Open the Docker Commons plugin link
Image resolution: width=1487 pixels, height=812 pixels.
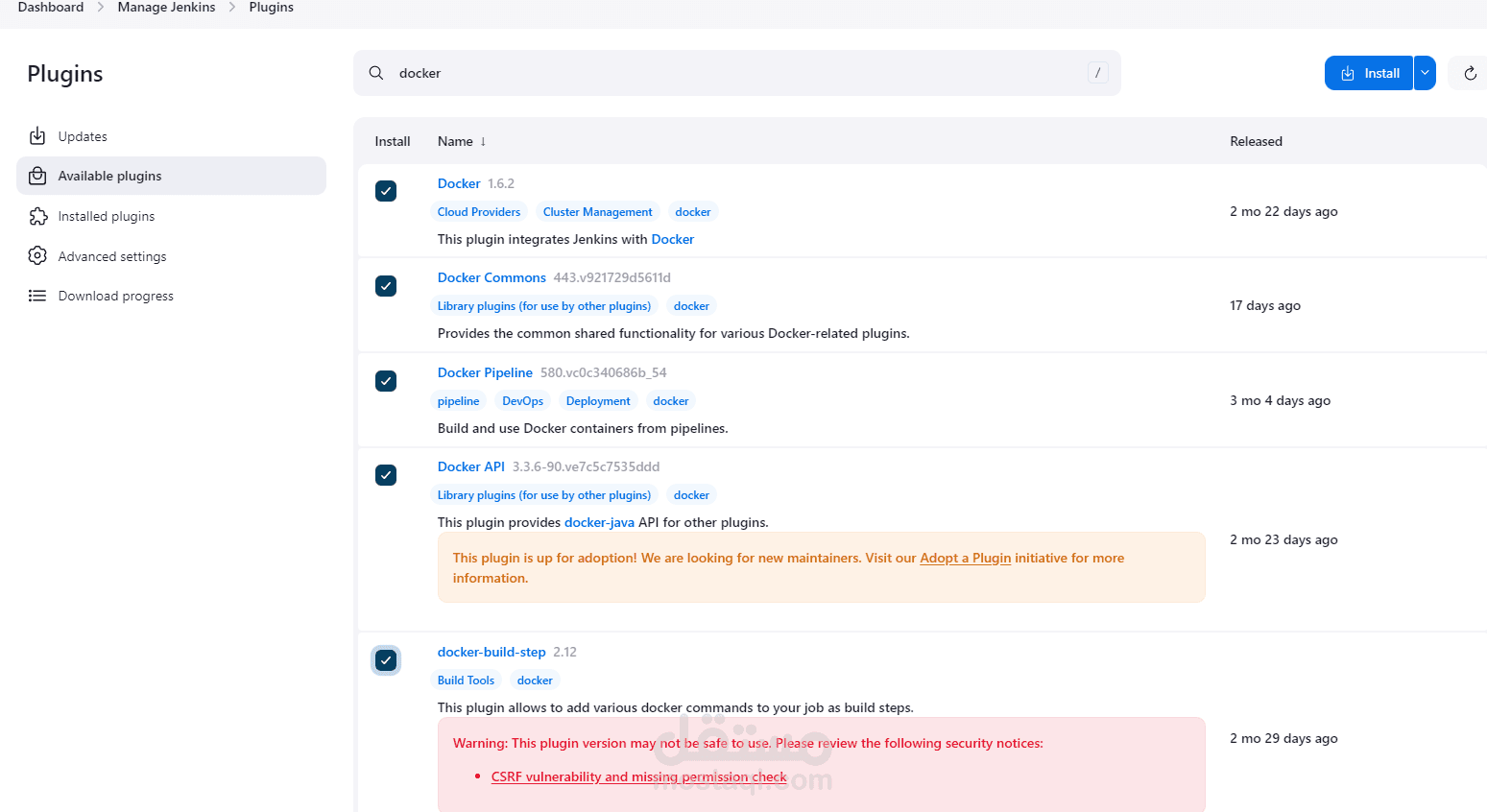coord(492,277)
